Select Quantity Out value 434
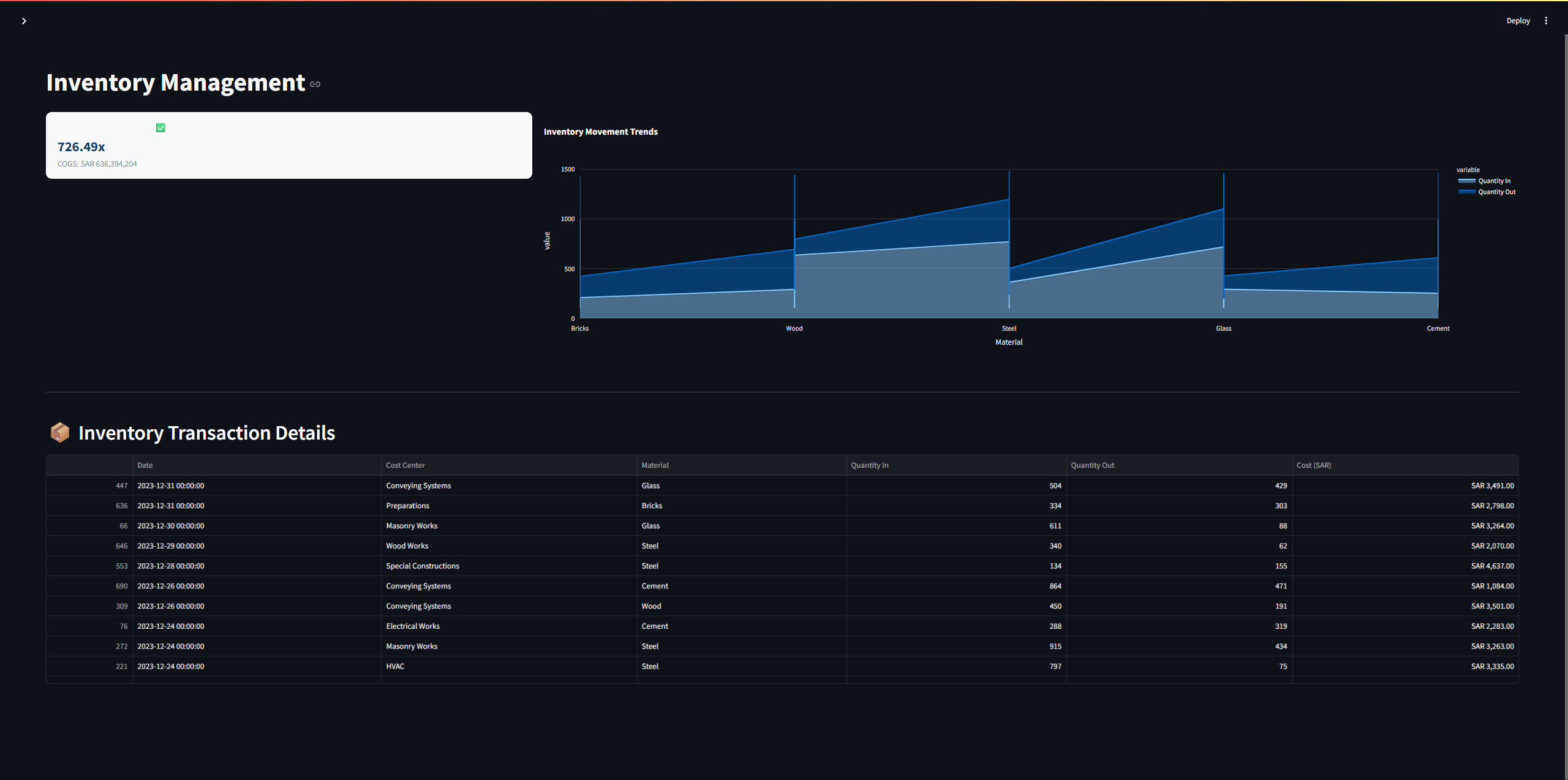The width and height of the screenshot is (1568, 780). point(1179,647)
